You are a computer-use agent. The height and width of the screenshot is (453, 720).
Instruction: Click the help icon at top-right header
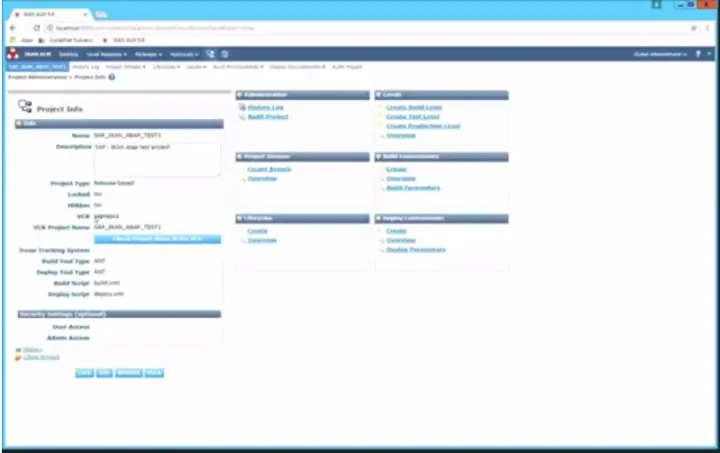[699, 53]
